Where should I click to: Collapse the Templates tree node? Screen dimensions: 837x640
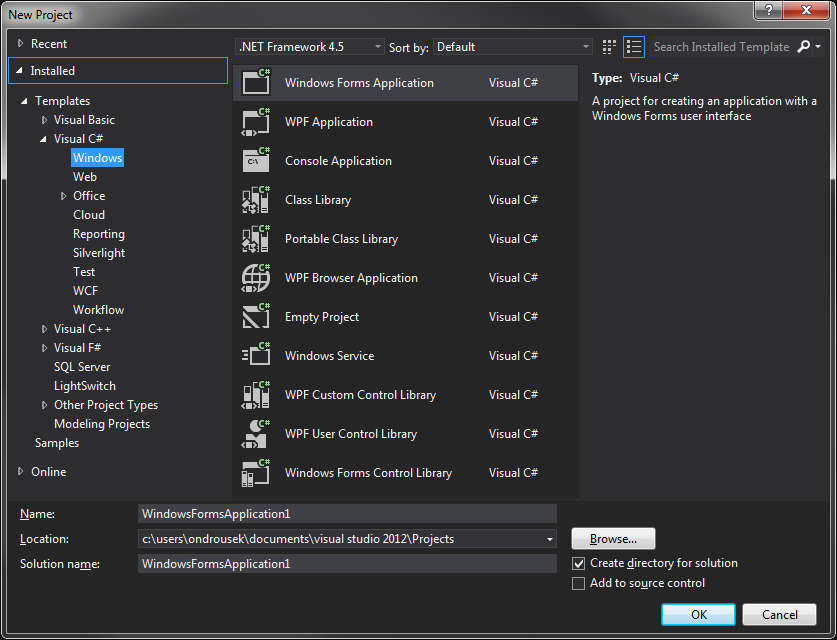pyautogui.click(x=24, y=101)
